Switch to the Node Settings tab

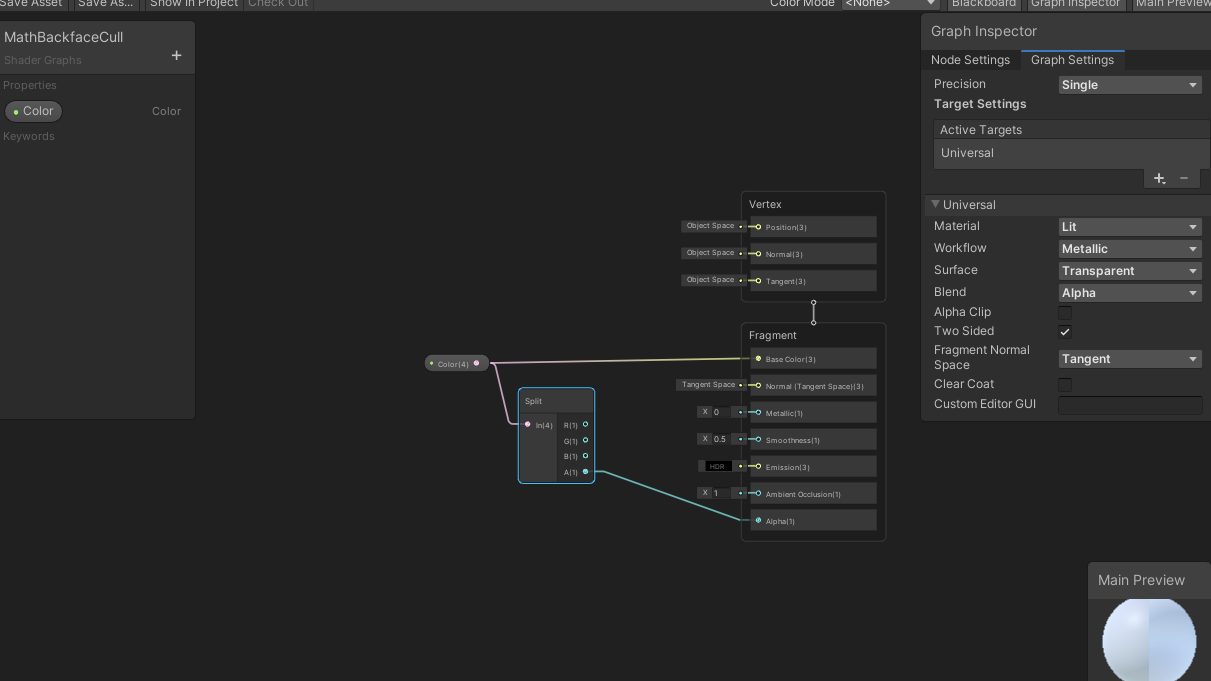[x=970, y=60]
